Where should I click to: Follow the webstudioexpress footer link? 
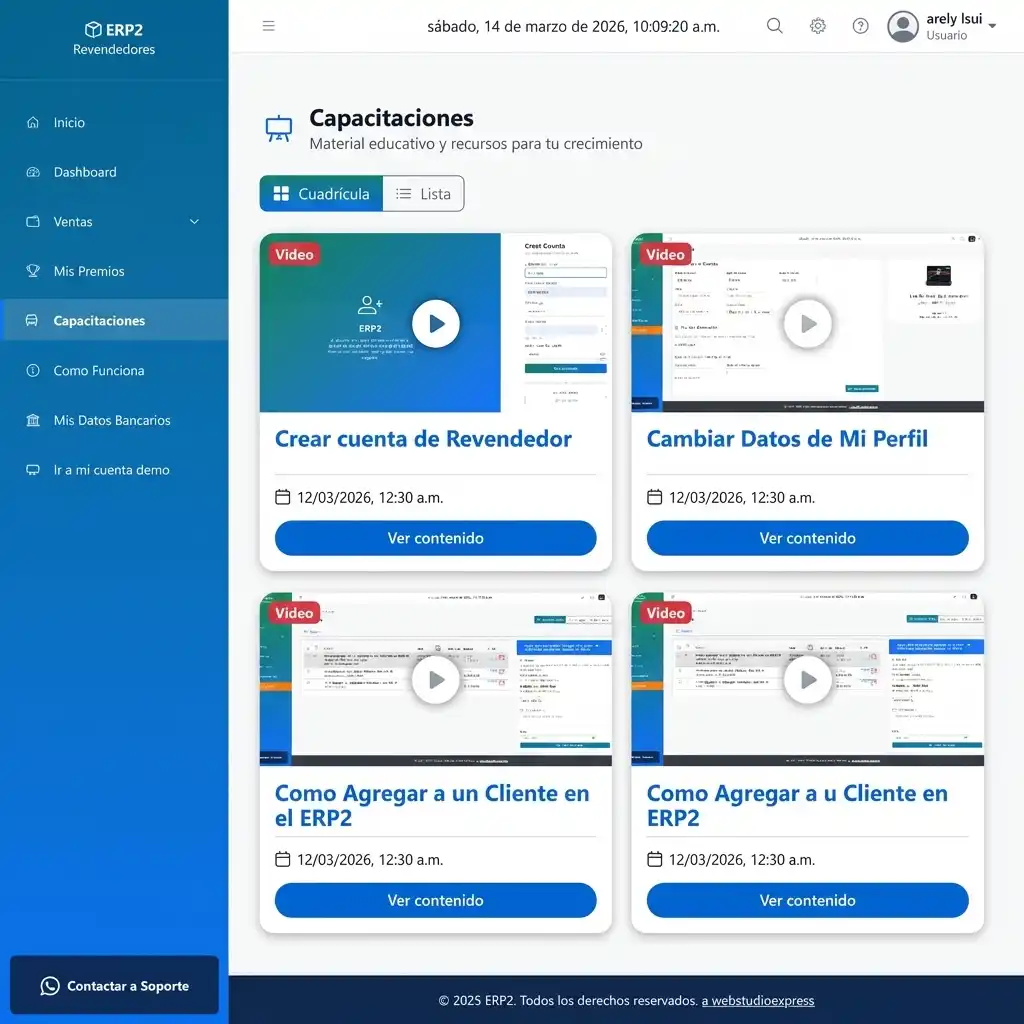[x=757, y=1000]
